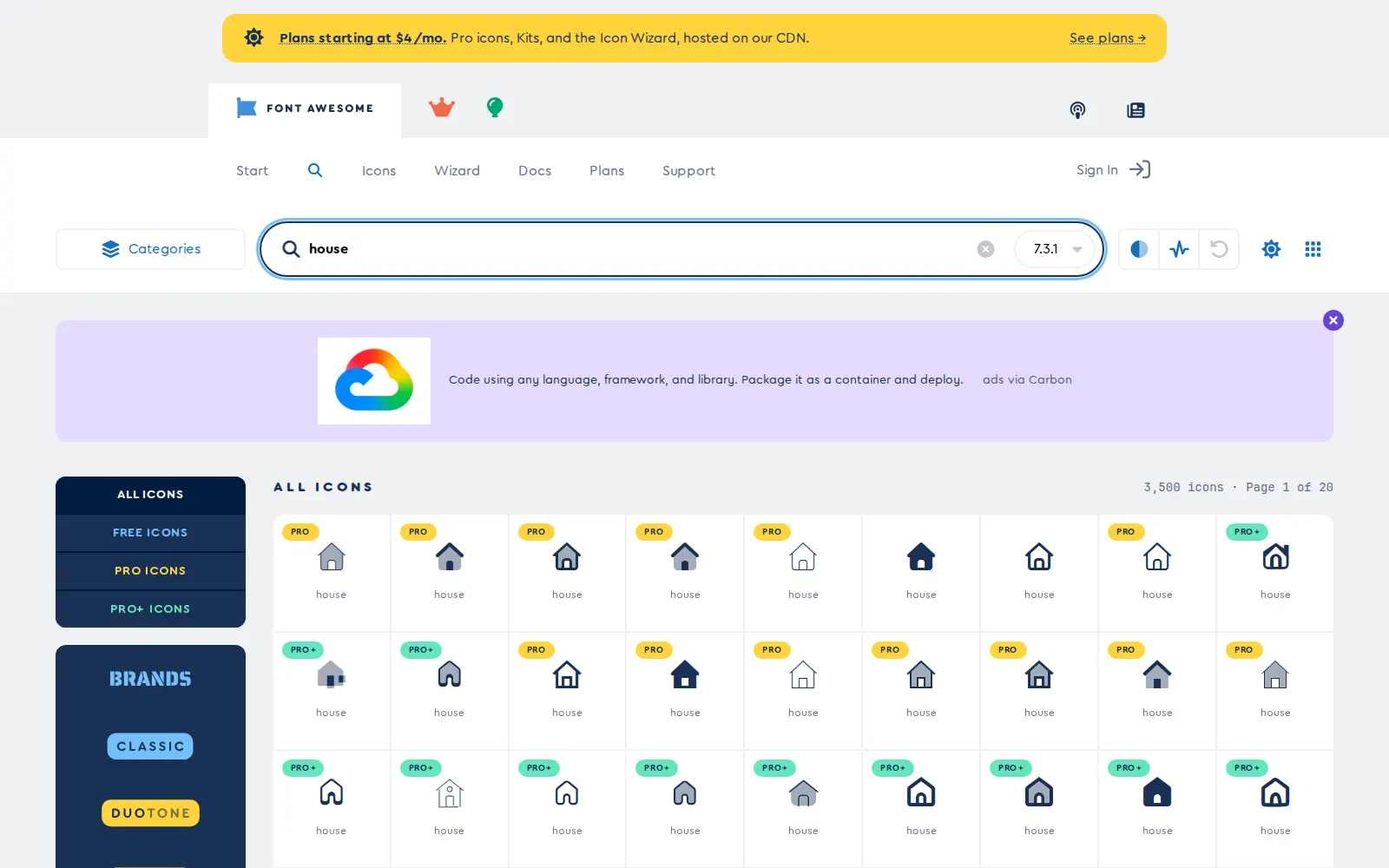Screen dimensions: 1389x868
Task: Choose the DUOTONE style filter
Action: (x=150, y=813)
